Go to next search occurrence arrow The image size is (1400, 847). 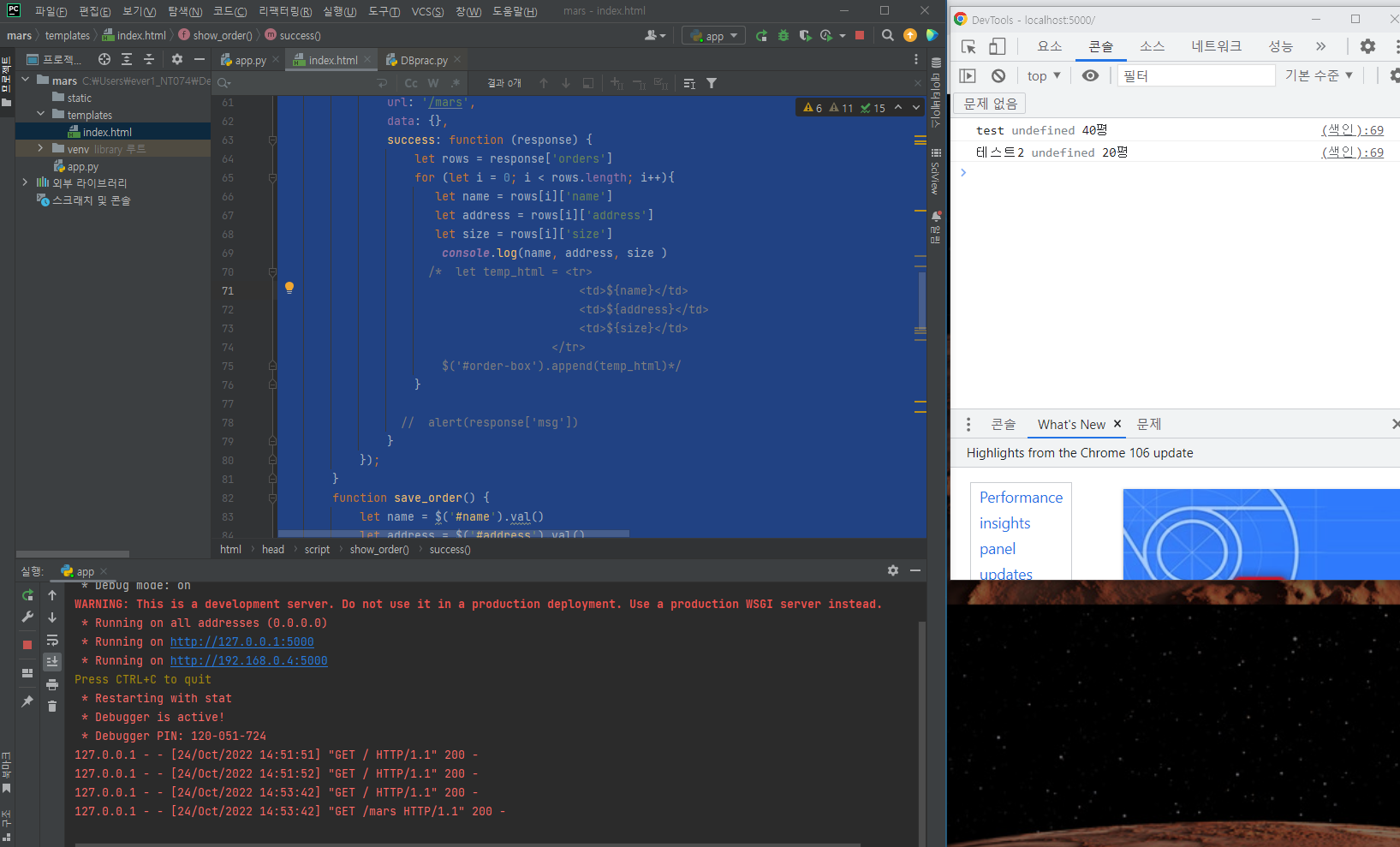click(566, 83)
